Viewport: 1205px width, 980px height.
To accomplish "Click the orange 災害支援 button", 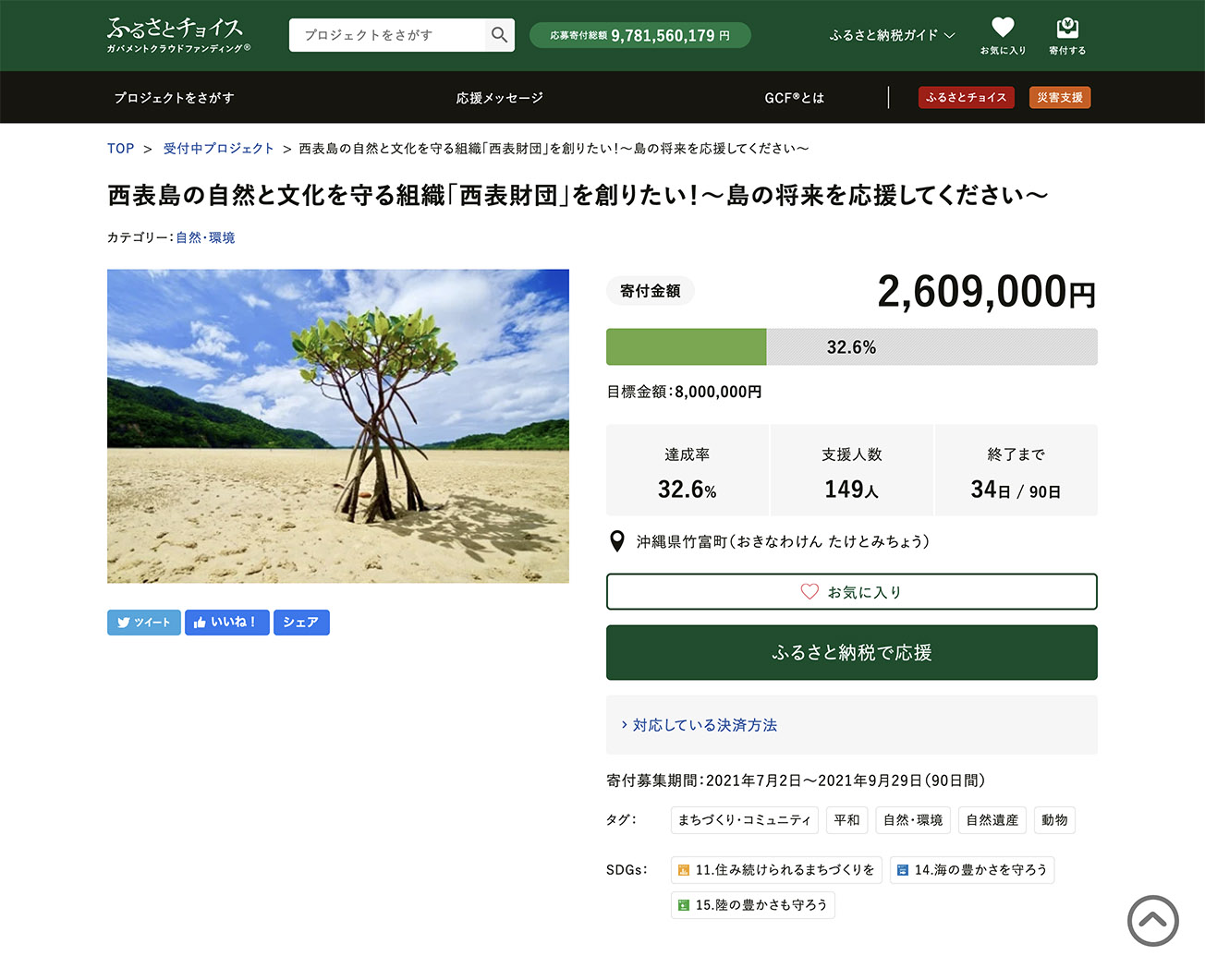I will 1060,98.
